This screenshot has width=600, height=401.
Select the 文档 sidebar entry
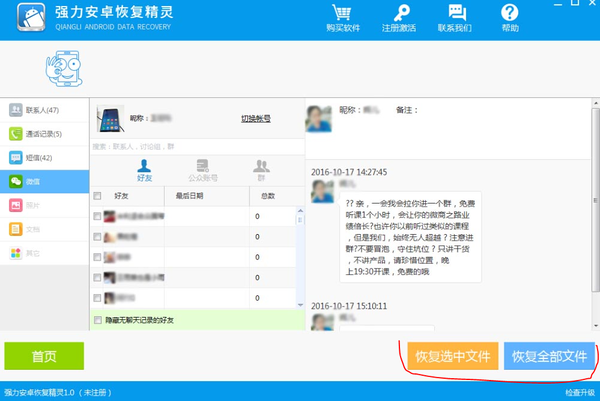[x=44, y=229]
